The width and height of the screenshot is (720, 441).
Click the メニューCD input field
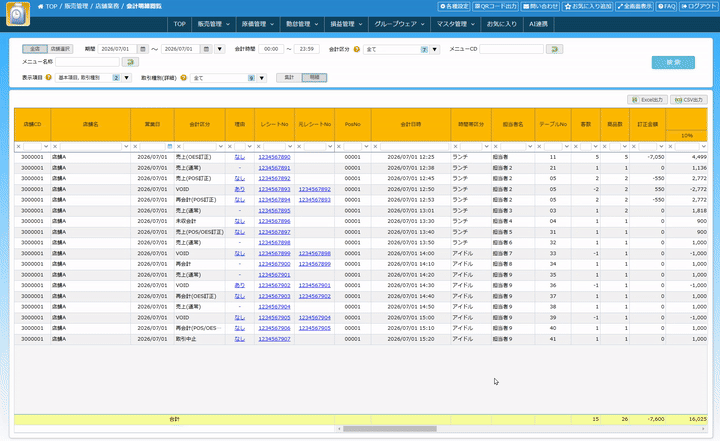pyautogui.click(x=512, y=49)
